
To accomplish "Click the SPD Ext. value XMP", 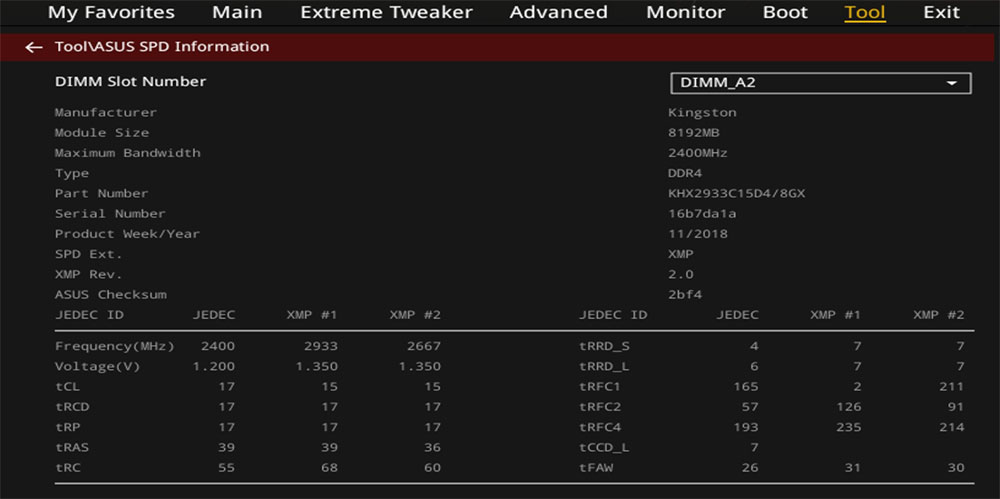I will pos(681,254).
